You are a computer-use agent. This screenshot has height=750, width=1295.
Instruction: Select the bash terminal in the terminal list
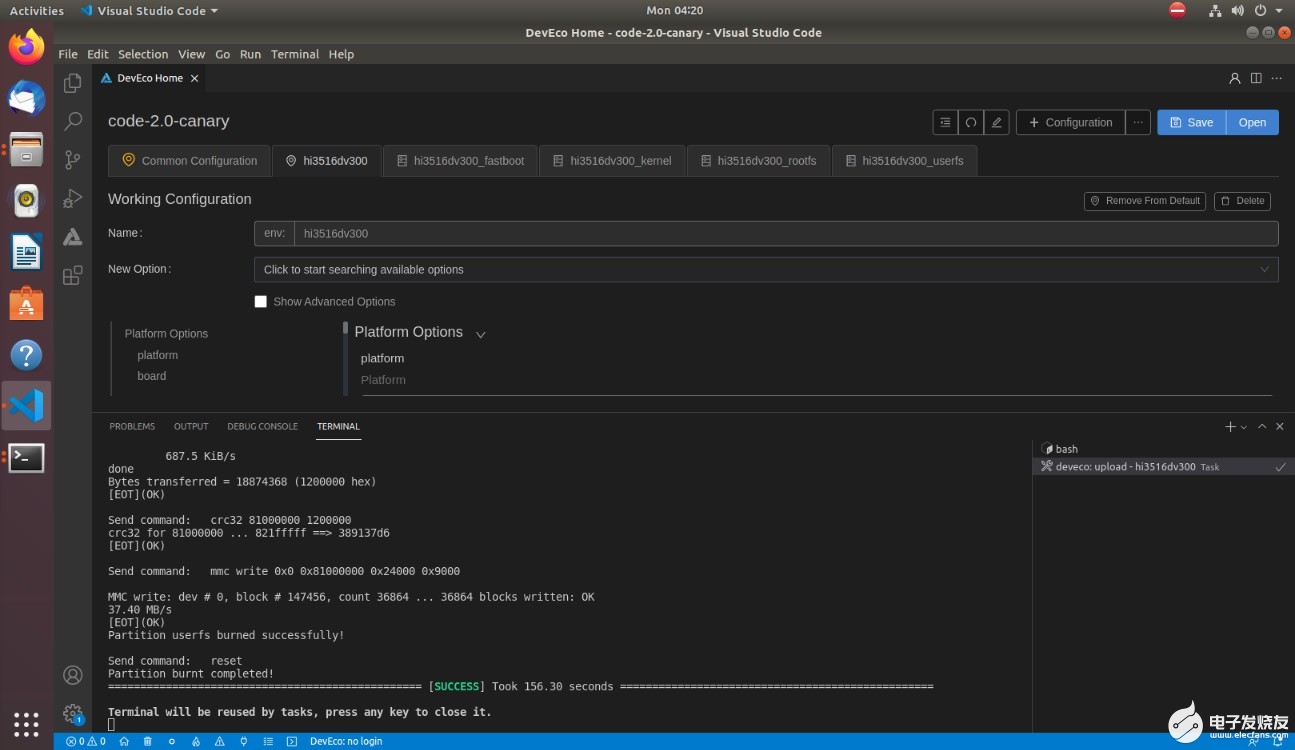coord(1160,449)
